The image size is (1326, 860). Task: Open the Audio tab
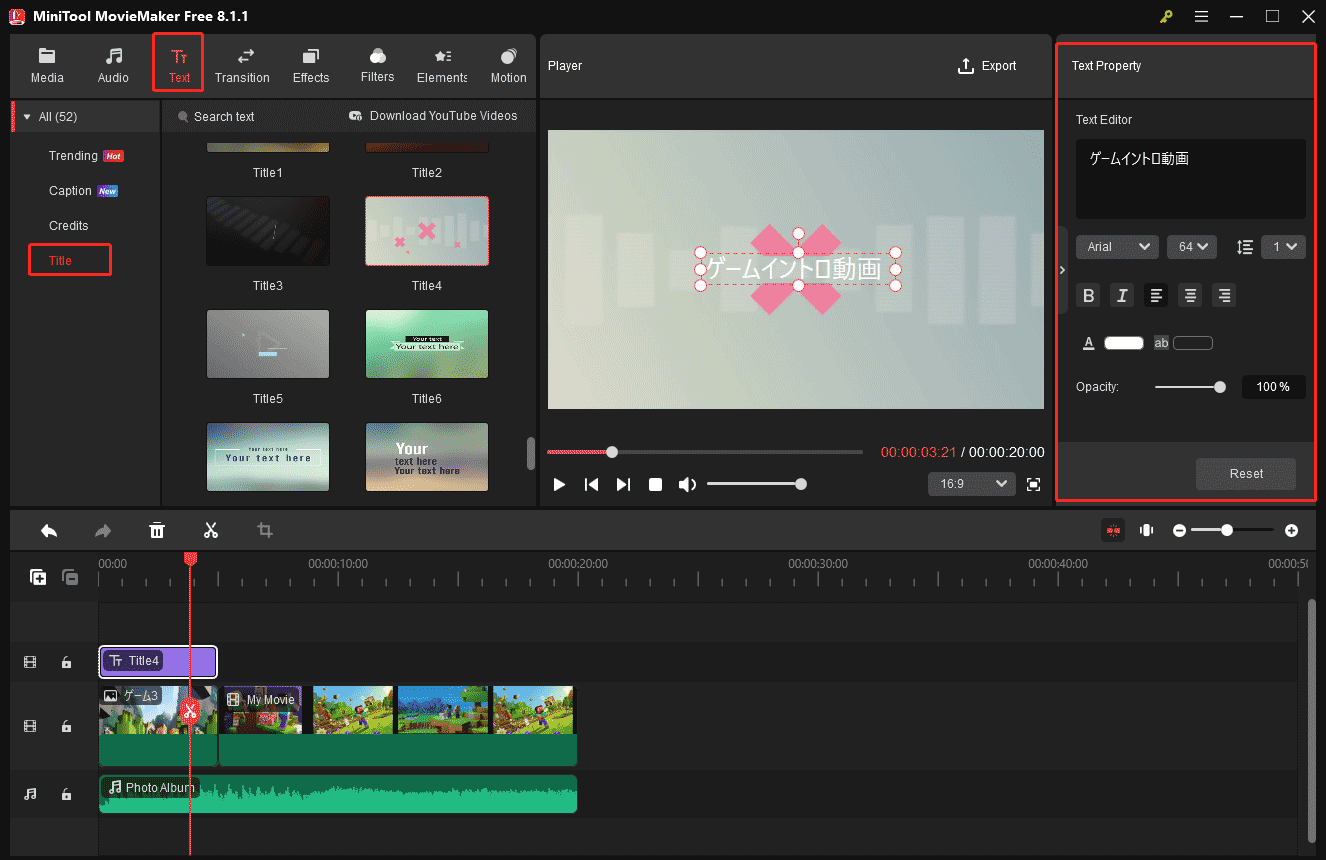pyautogui.click(x=113, y=65)
